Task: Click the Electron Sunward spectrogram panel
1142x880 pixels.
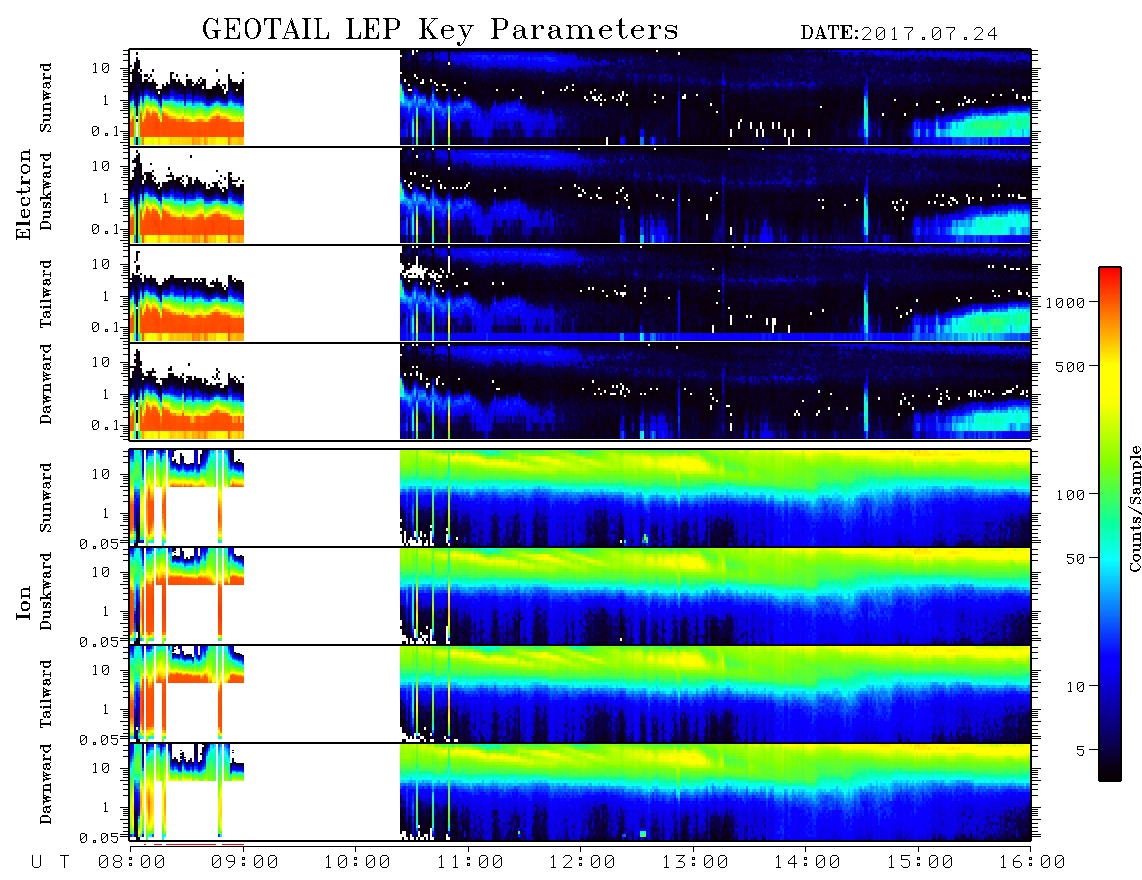Action: click(580, 98)
